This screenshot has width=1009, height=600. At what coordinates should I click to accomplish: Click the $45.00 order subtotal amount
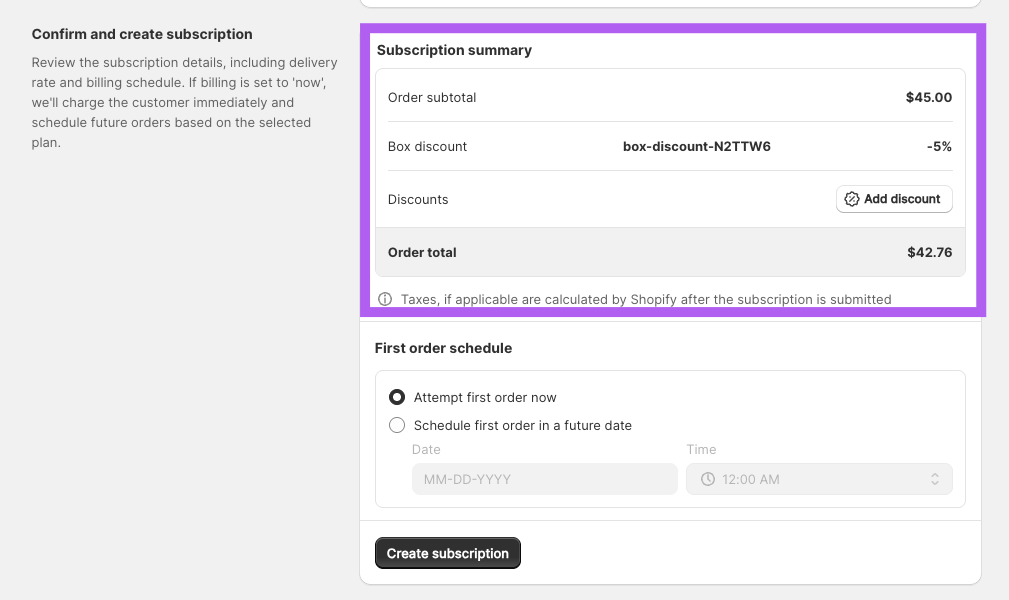pyautogui.click(x=928, y=98)
